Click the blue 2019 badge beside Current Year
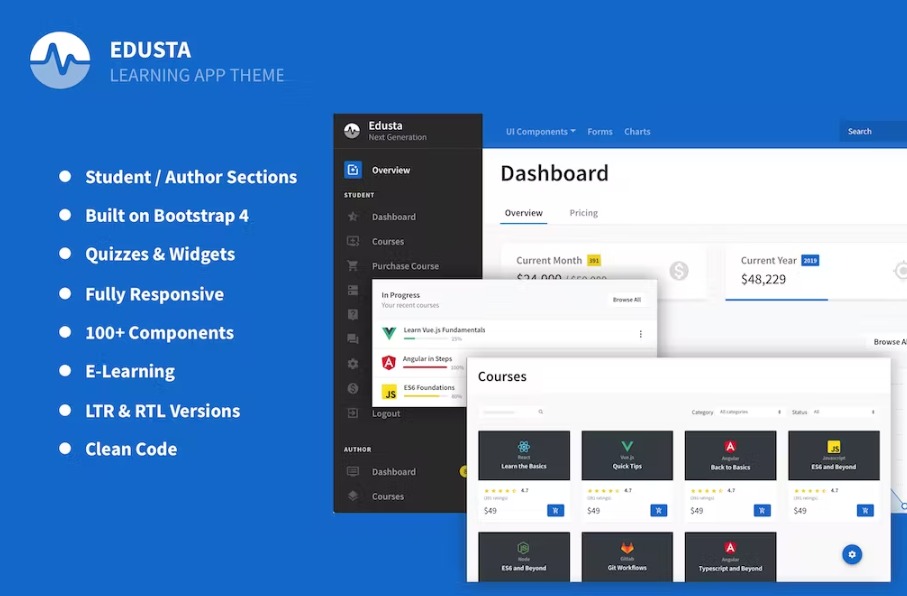The width and height of the screenshot is (907, 596). [x=810, y=260]
